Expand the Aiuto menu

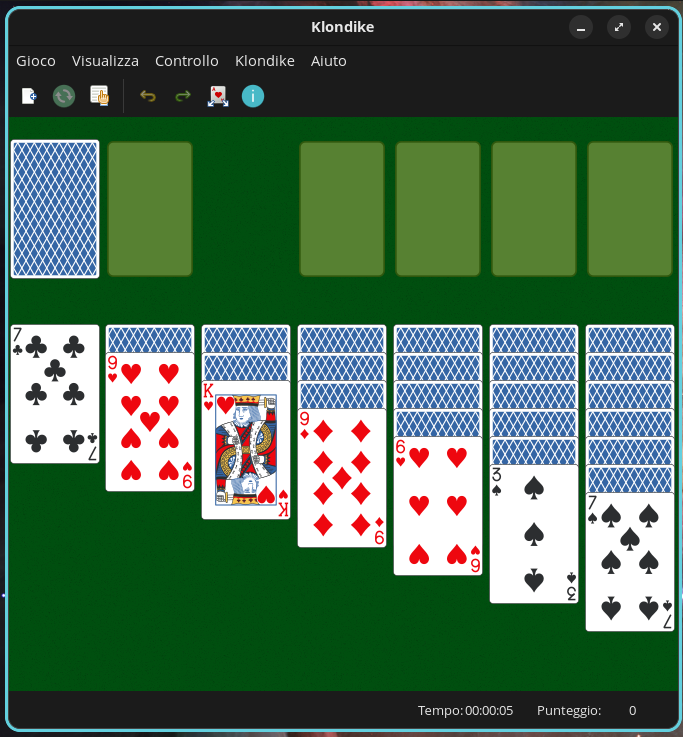point(329,61)
